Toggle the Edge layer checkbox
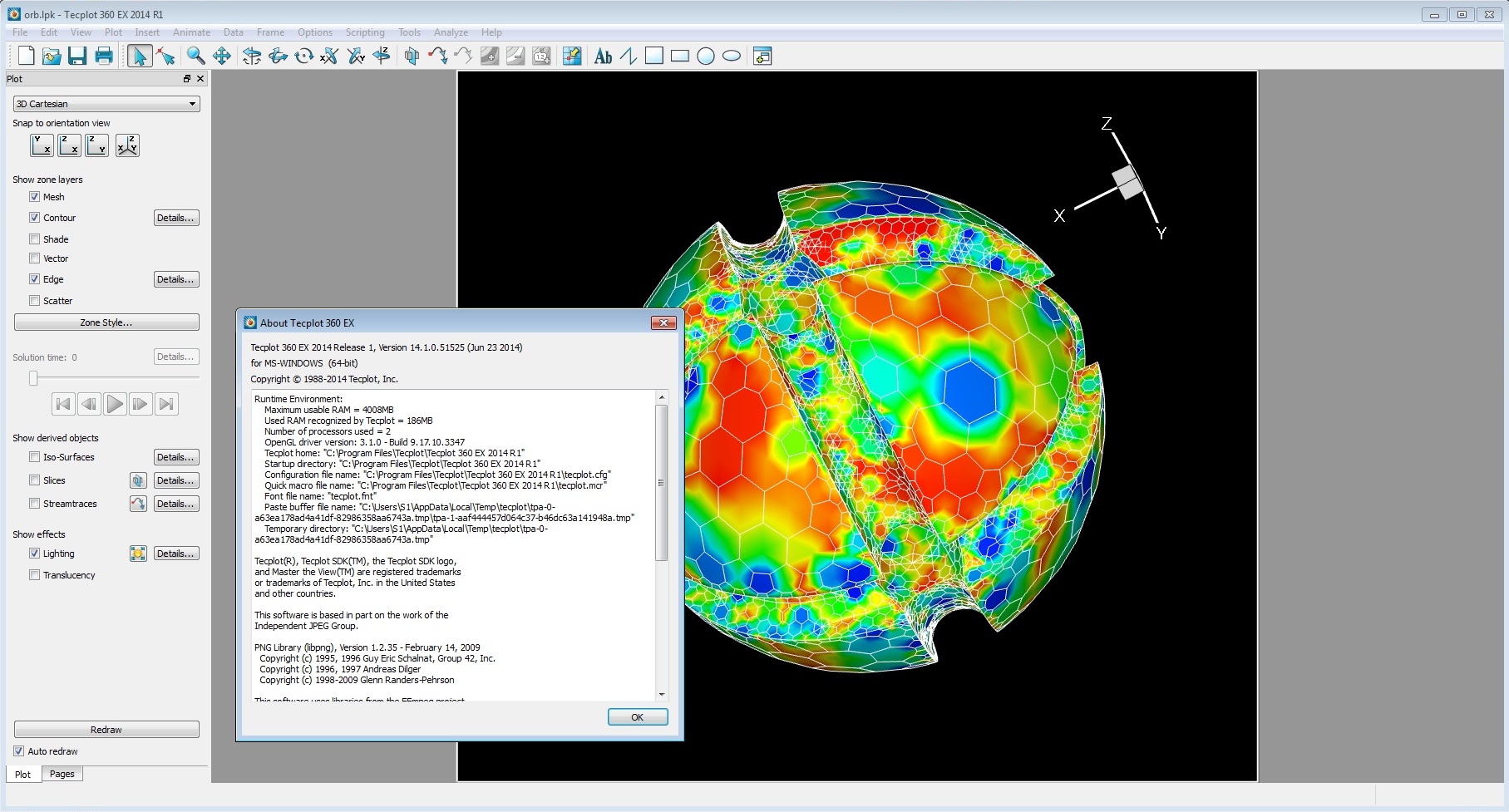1509x812 pixels. tap(34, 279)
